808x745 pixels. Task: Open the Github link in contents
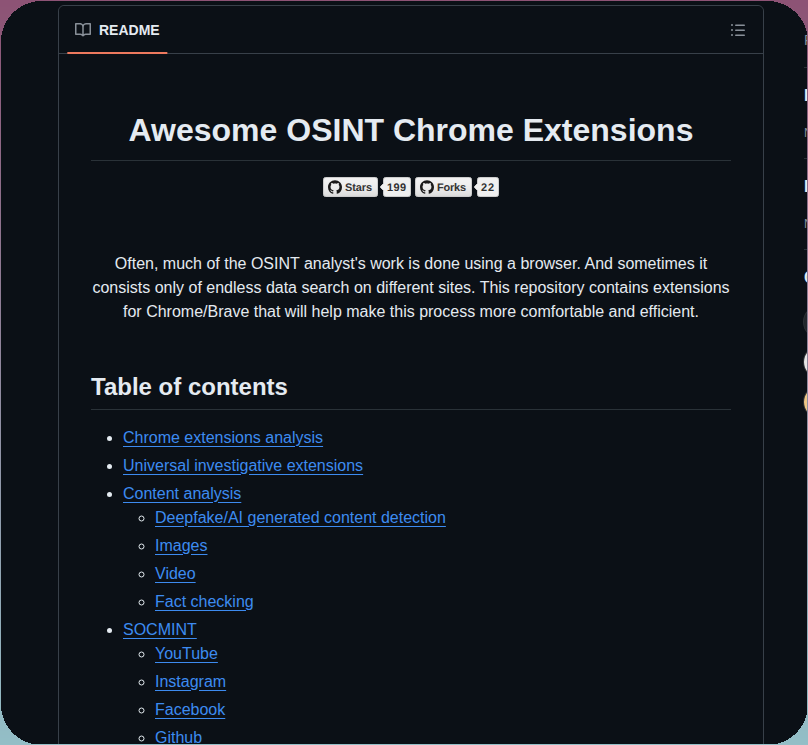[178, 737]
